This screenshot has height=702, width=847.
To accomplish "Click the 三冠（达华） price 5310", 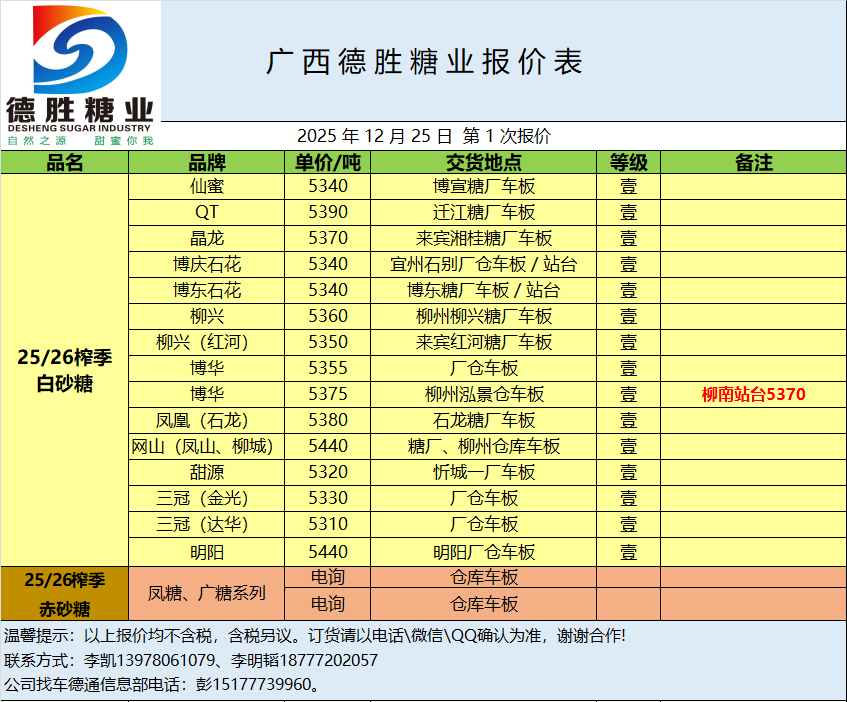I will pyautogui.click(x=328, y=524).
